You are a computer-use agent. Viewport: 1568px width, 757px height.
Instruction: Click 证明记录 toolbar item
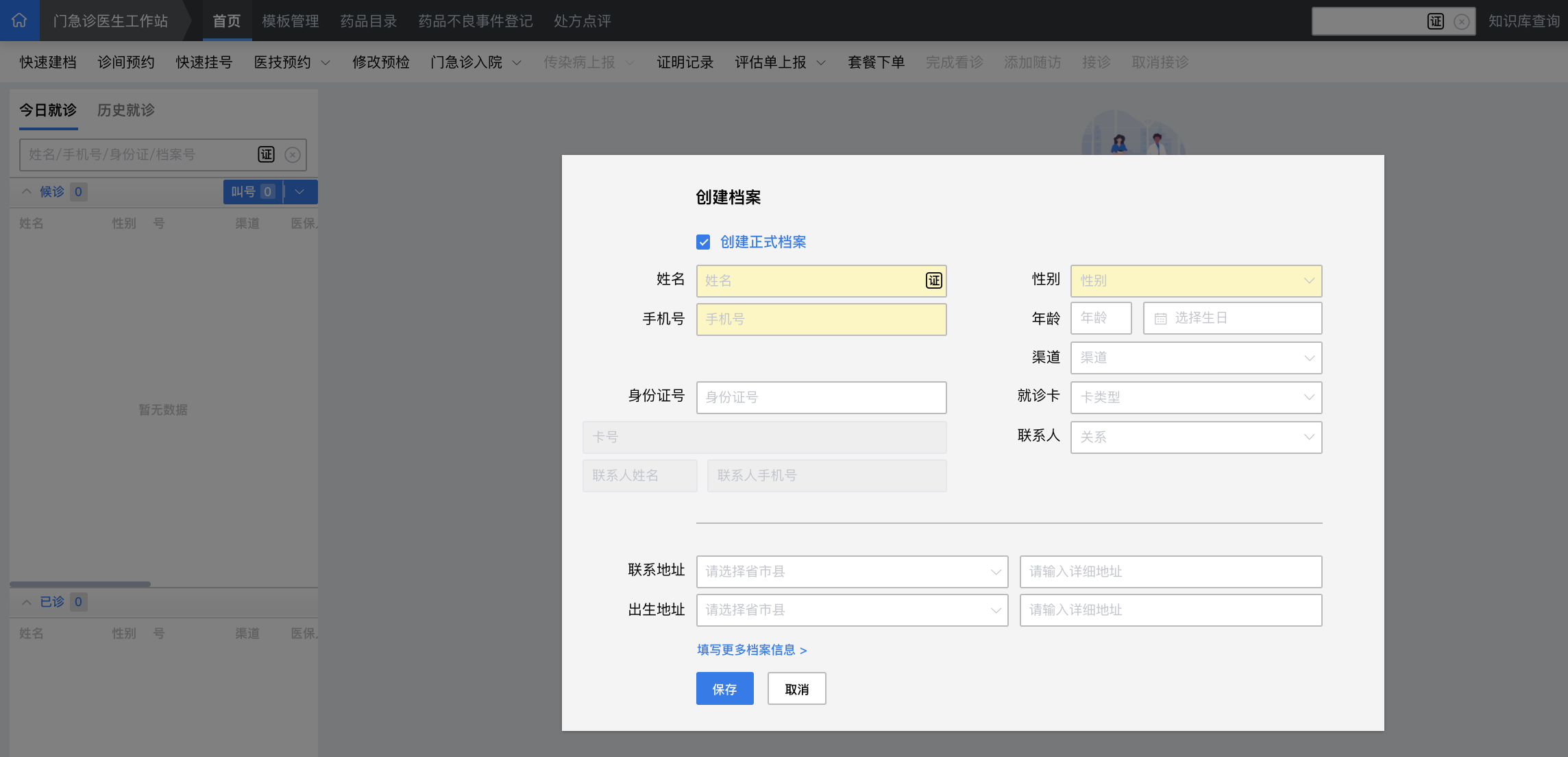(x=685, y=62)
